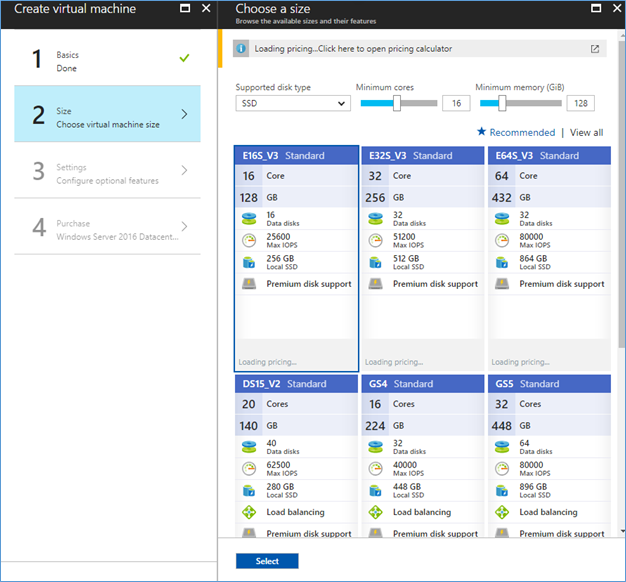Click data disks icon on E32S_V3 card
Viewport: 626px width, 582px height.
(375, 219)
